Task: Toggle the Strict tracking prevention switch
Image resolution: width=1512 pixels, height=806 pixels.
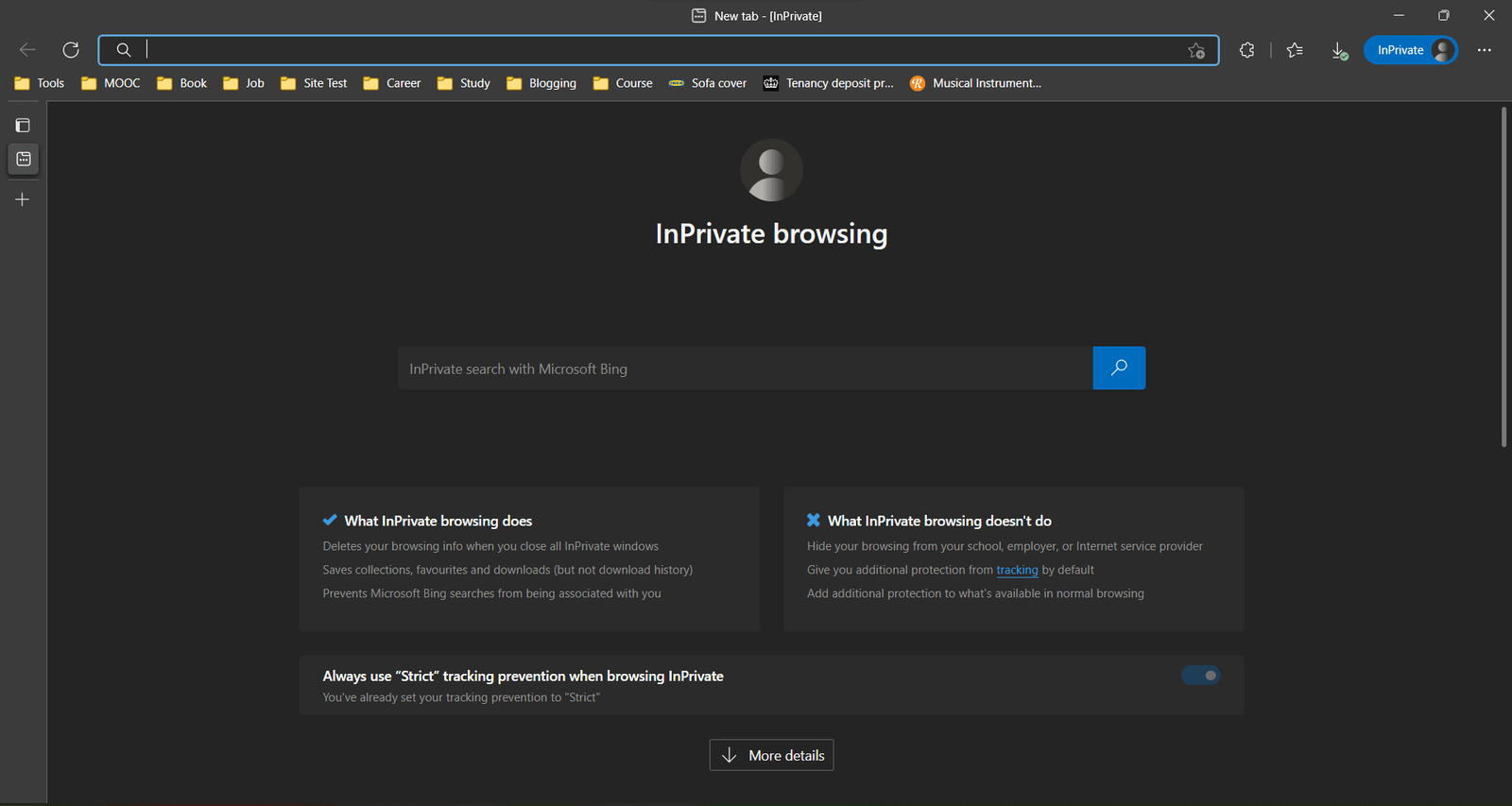Action: click(x=1201, y=676)
